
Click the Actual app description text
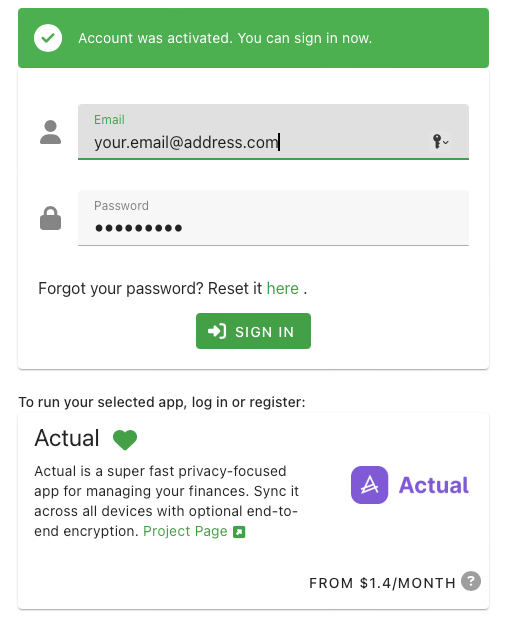click(167, 501)
